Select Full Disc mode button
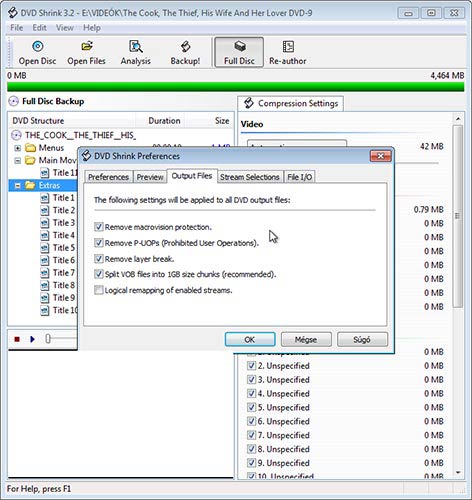 pyautogui.click(x=239, y=52)
